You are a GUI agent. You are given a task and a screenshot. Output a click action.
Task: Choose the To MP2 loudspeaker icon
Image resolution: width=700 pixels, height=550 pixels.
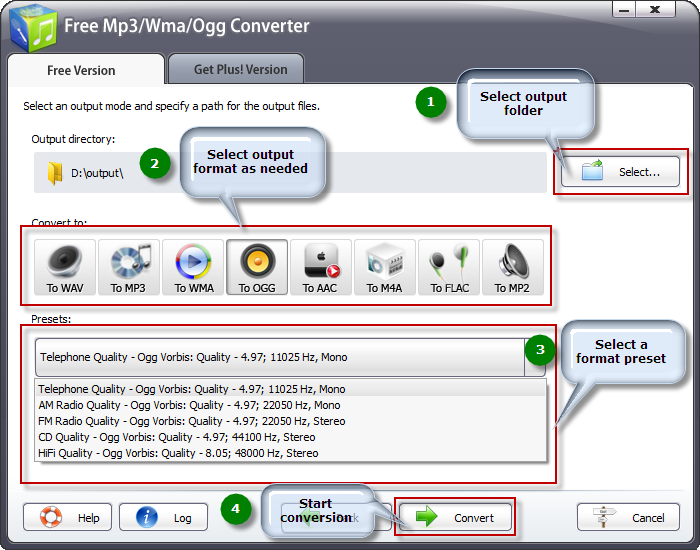click(x=512, y=267)
